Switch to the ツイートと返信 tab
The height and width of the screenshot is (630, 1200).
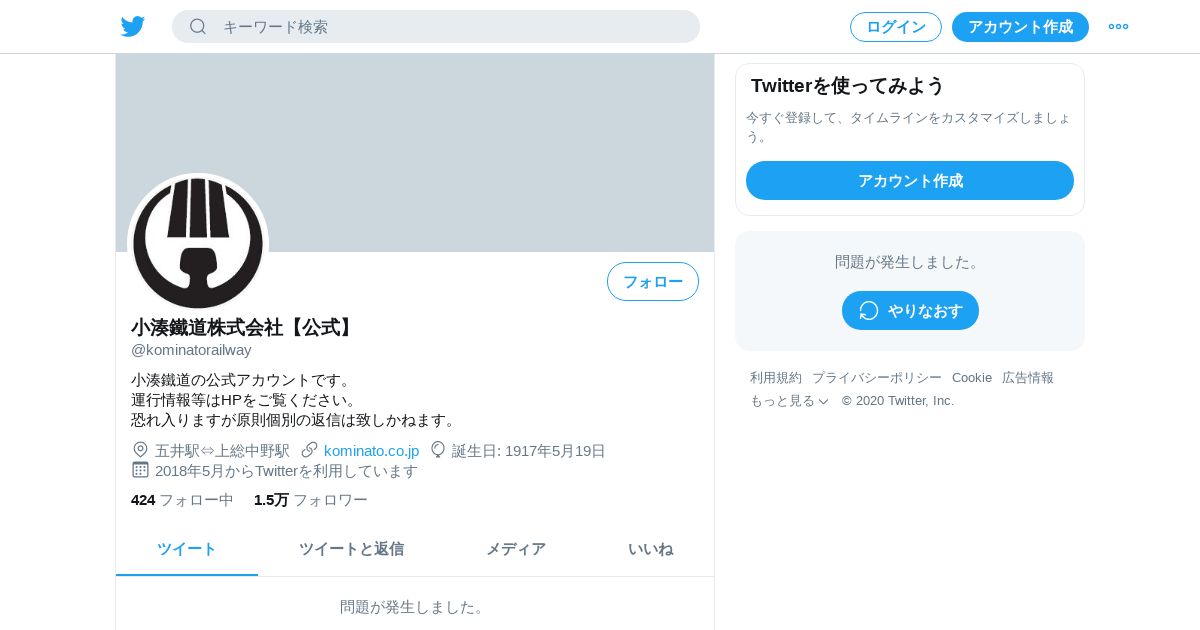tap(351, 549)
